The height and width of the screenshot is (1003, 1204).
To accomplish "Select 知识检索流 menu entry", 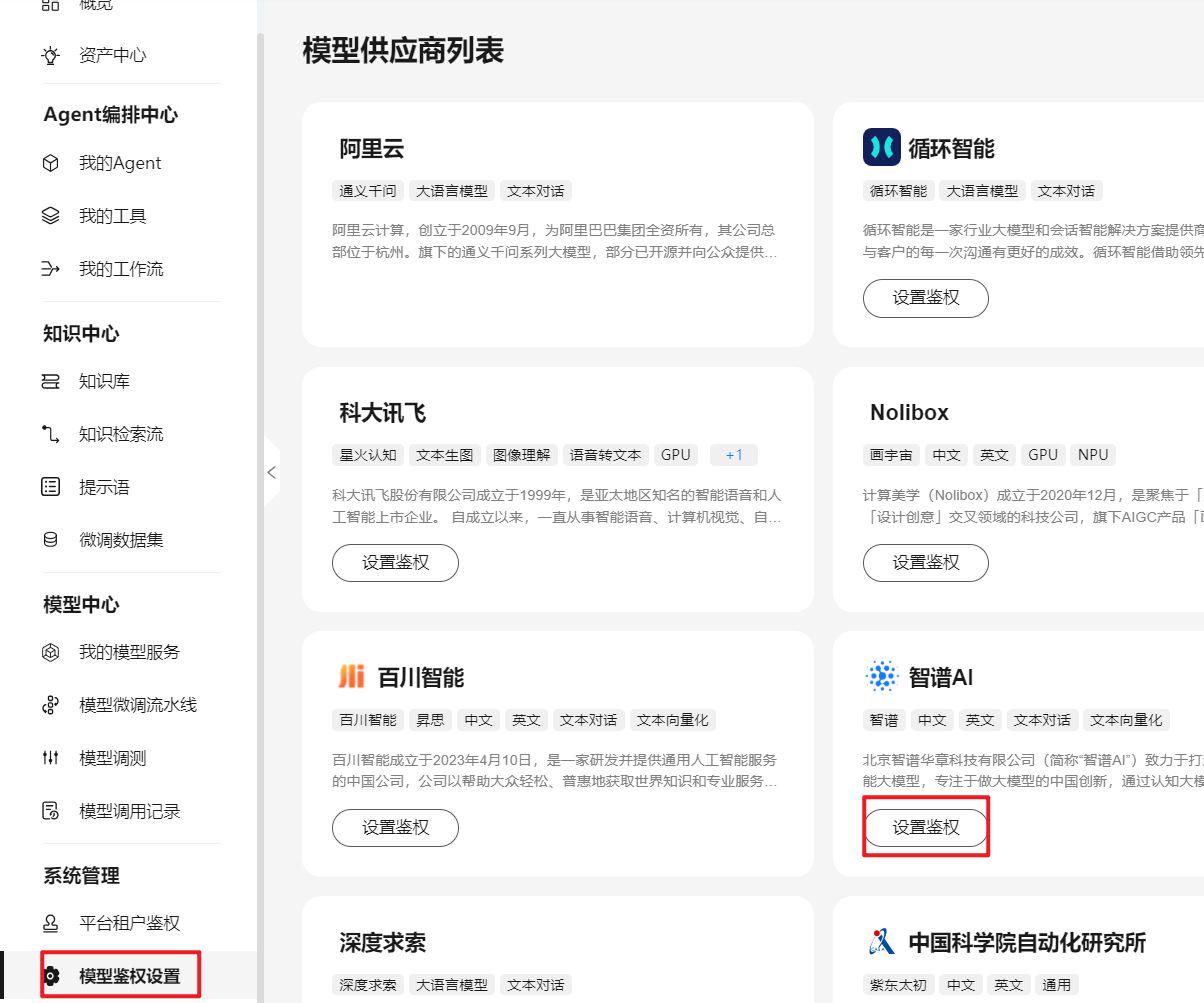I will (121, 434).
